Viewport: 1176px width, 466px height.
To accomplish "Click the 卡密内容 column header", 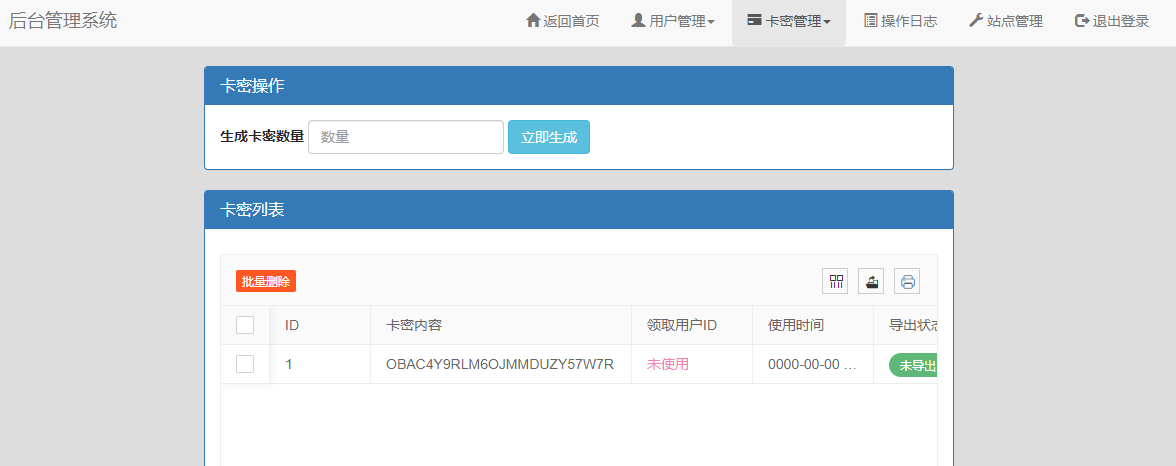I will [414, 325].
